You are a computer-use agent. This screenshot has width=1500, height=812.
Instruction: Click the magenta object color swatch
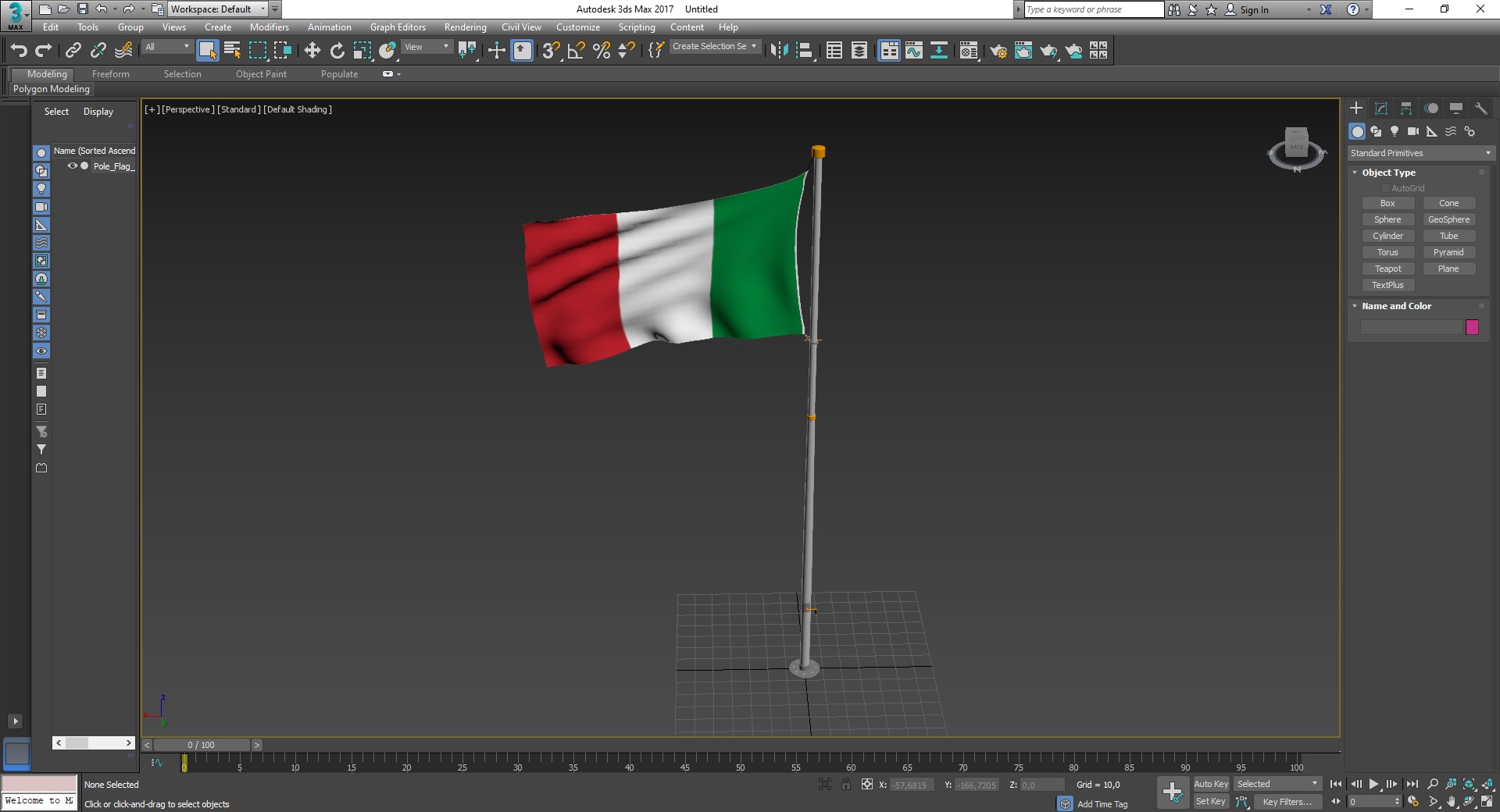[1472, 327]
